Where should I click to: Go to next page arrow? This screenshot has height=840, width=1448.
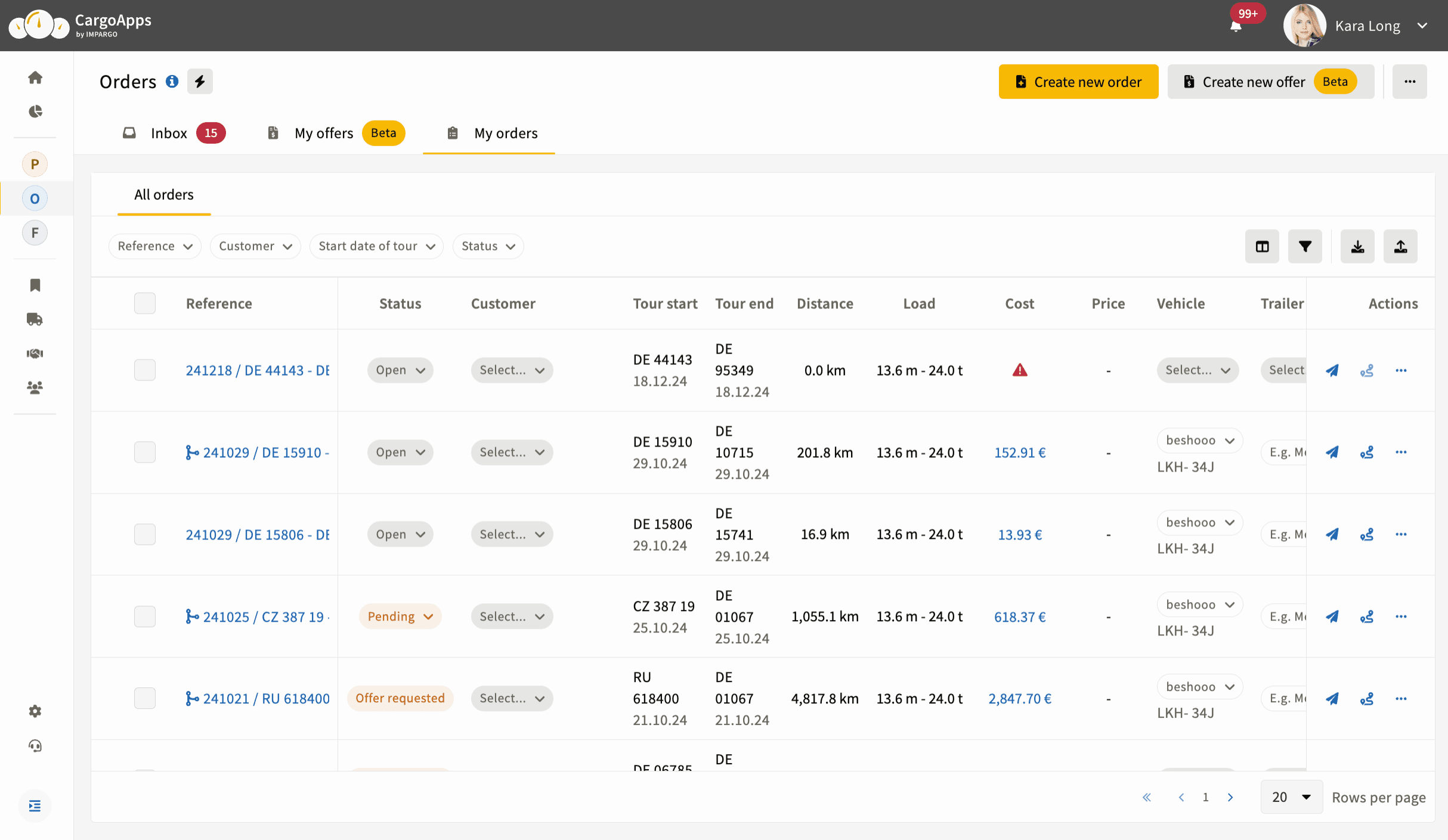[x=1230, y=797]
